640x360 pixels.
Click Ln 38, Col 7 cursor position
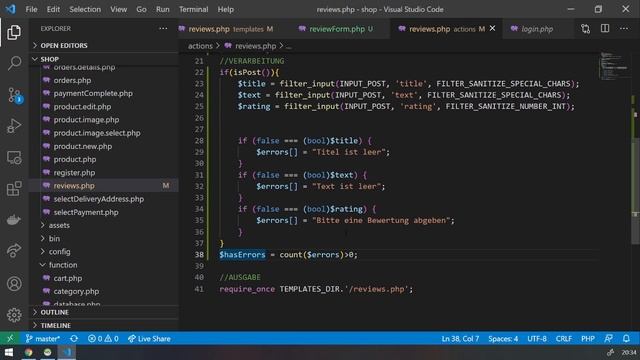tap(460, 339)
